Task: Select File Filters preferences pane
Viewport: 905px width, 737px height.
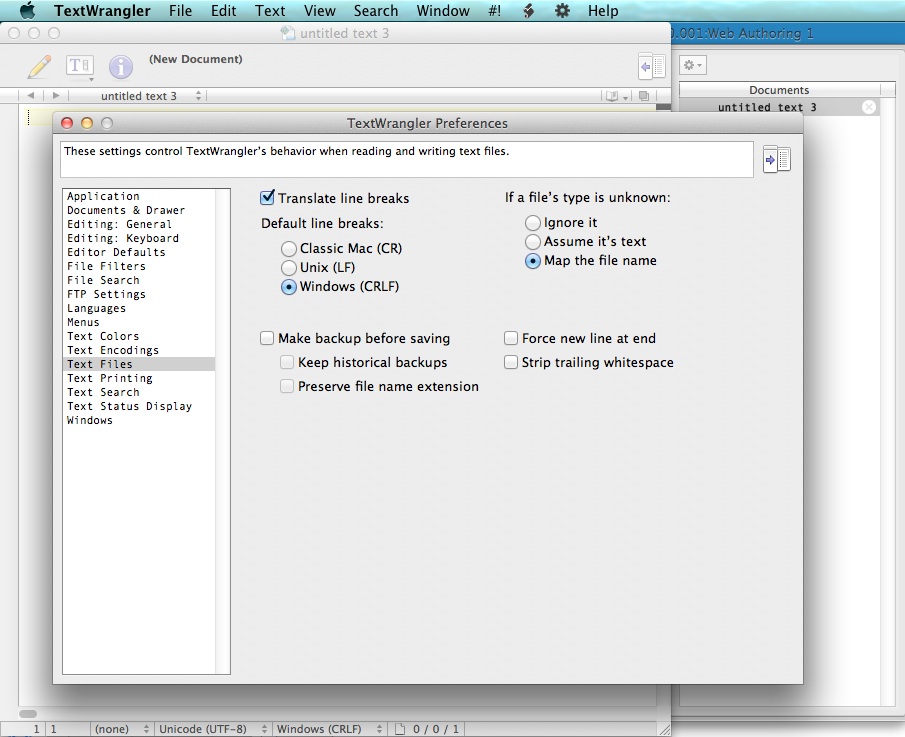Action: coord(139,266)
